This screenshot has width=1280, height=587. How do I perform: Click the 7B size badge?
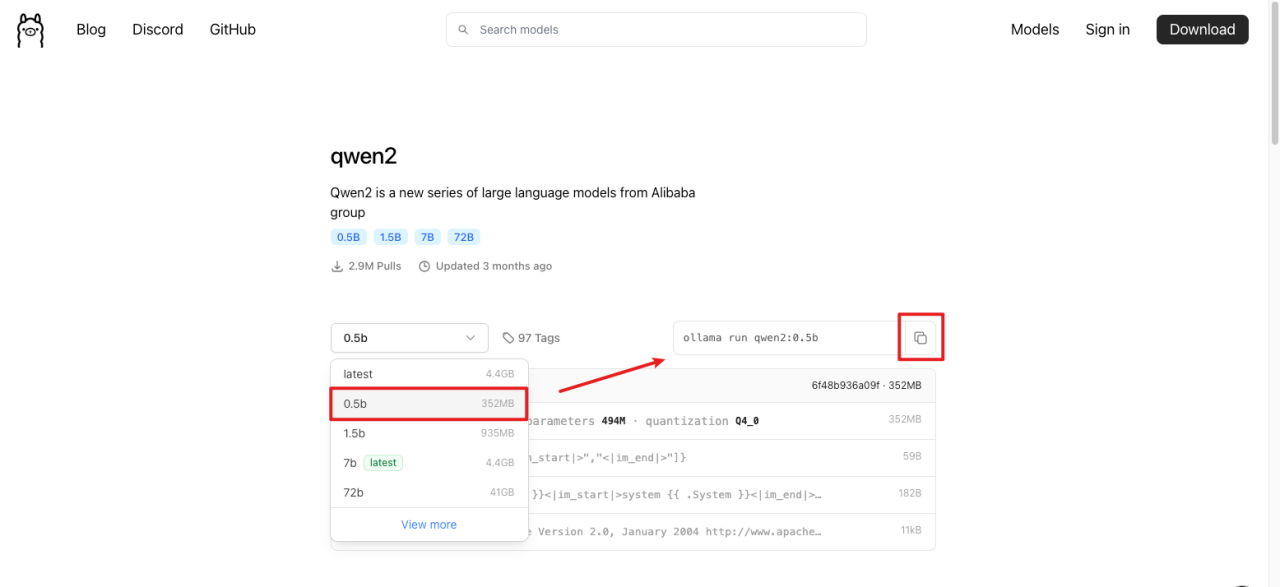[x=427, y=237]
